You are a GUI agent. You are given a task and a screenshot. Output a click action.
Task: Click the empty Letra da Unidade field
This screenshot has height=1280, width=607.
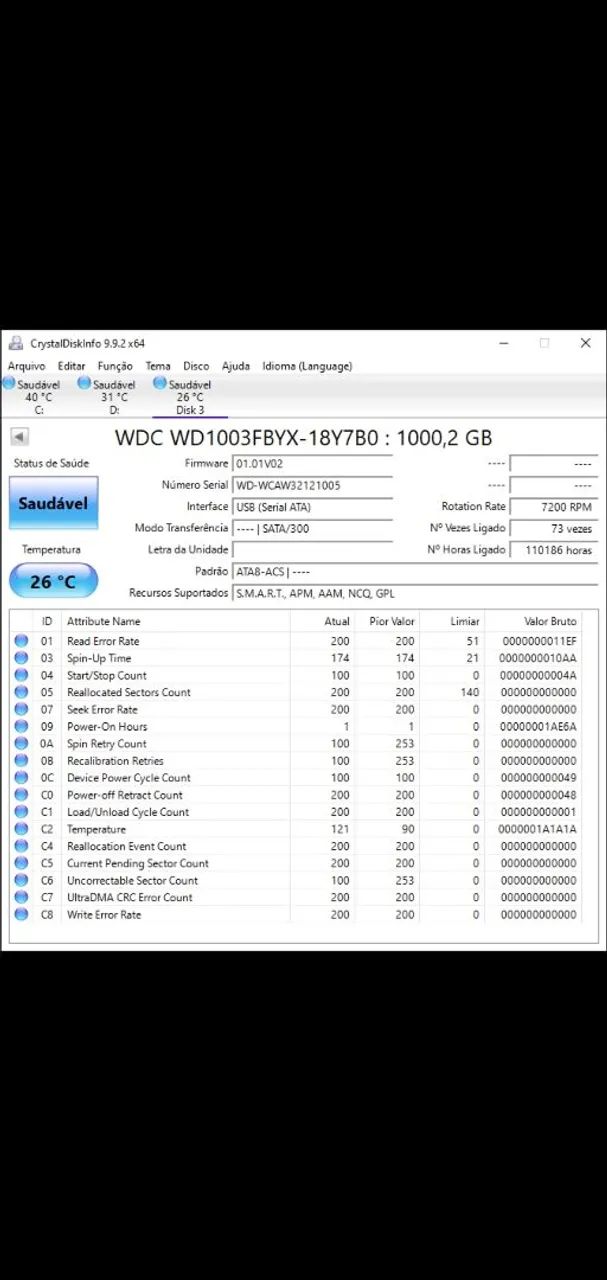click(x=312, y=549)
